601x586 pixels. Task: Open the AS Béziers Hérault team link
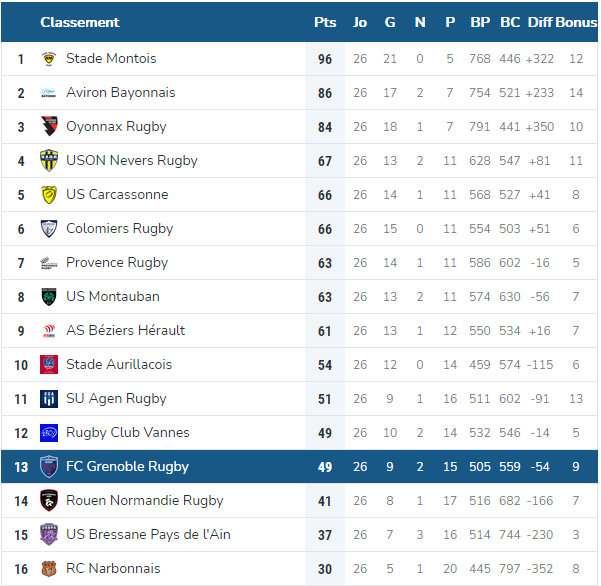[125, 330]
